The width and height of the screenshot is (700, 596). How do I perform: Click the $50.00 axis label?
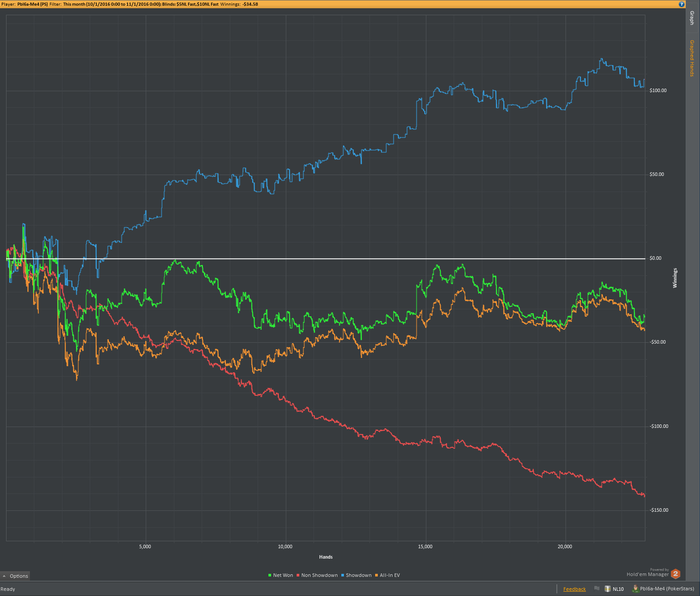pos(657,174)
